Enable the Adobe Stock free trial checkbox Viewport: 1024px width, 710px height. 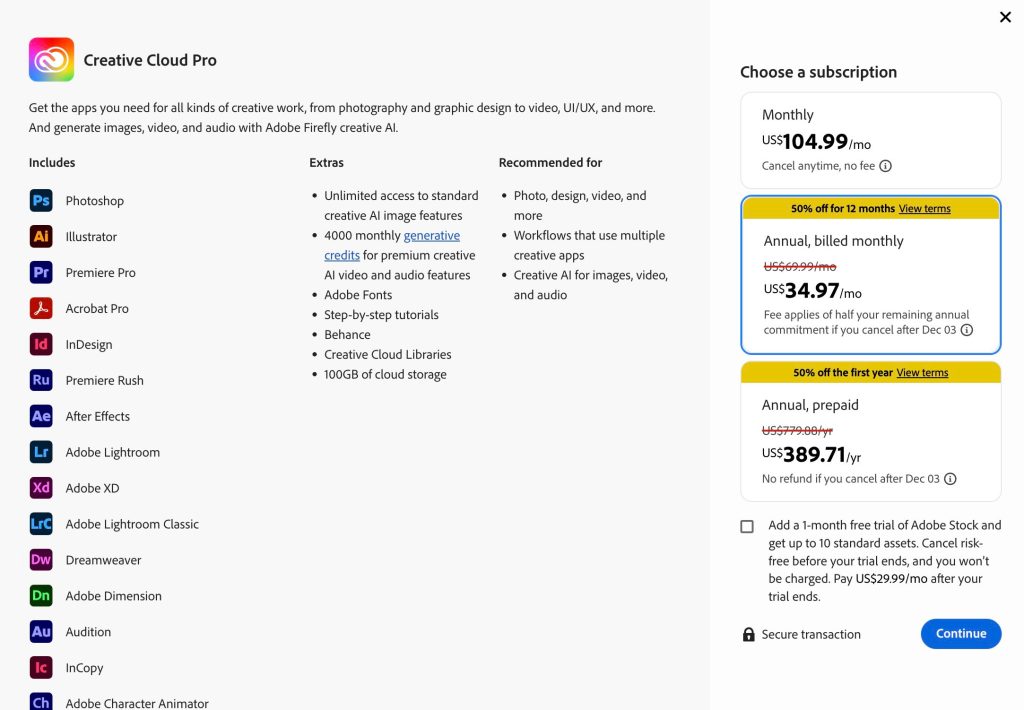747,527
